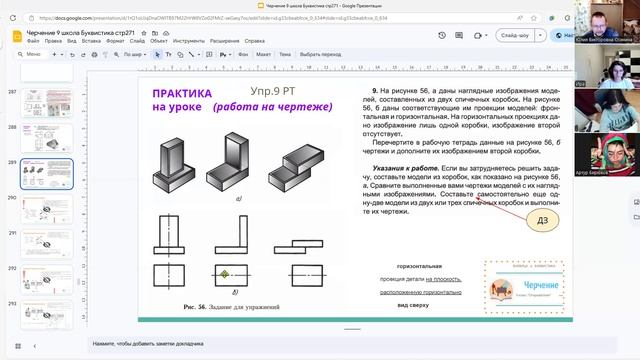This screenshot has height=360, width=640.
Task: Open the Слайд menu
Action: click(137, 41)
